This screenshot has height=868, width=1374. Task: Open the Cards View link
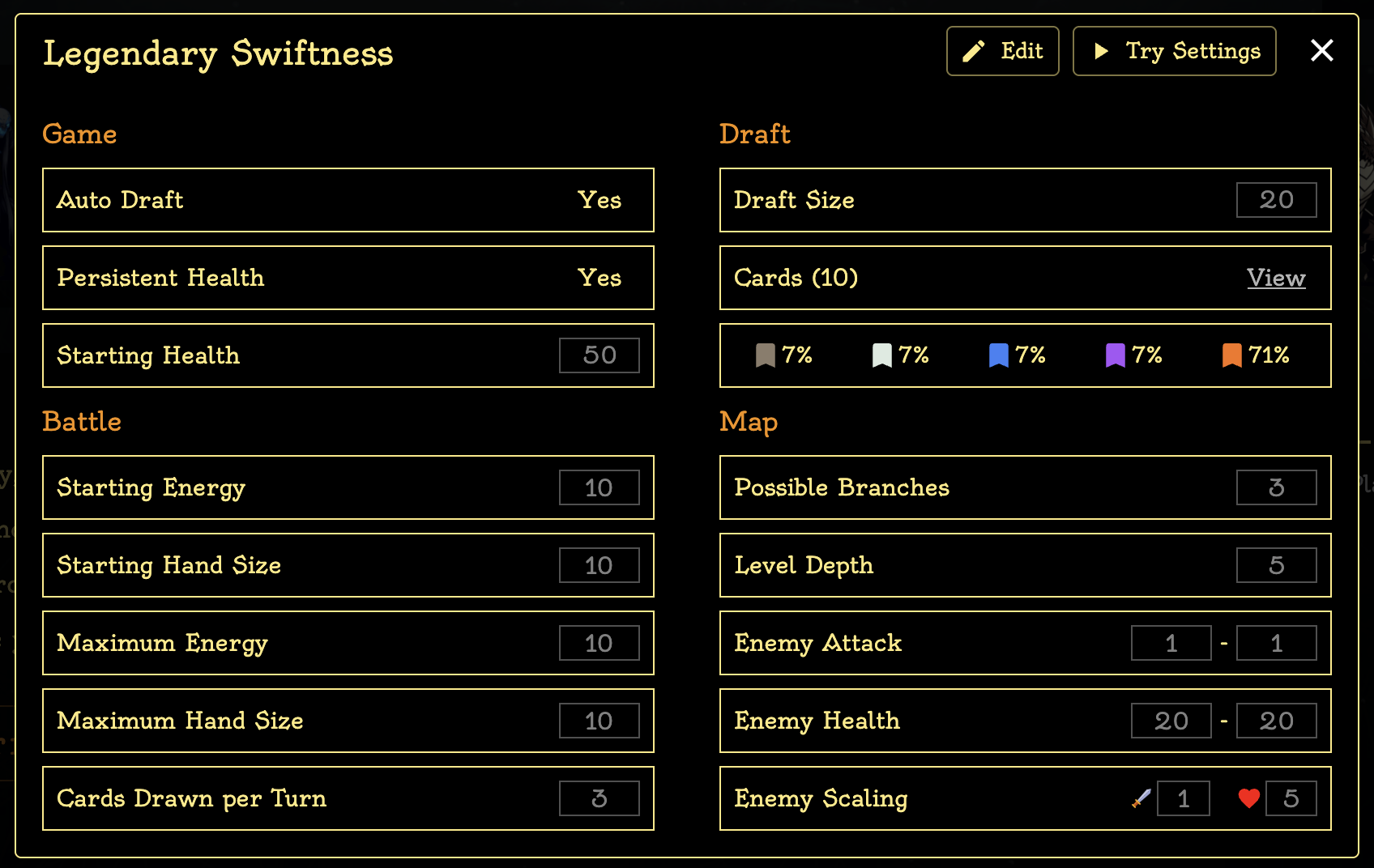[x=1276, y=278]
